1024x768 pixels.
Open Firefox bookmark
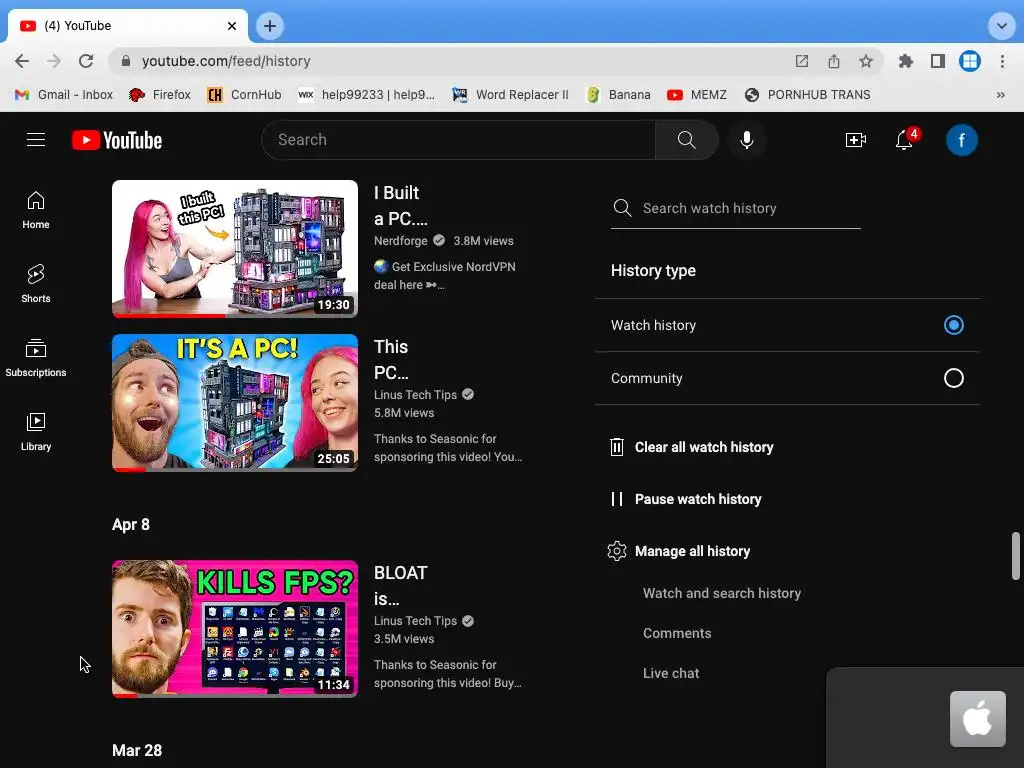[160, 95]
